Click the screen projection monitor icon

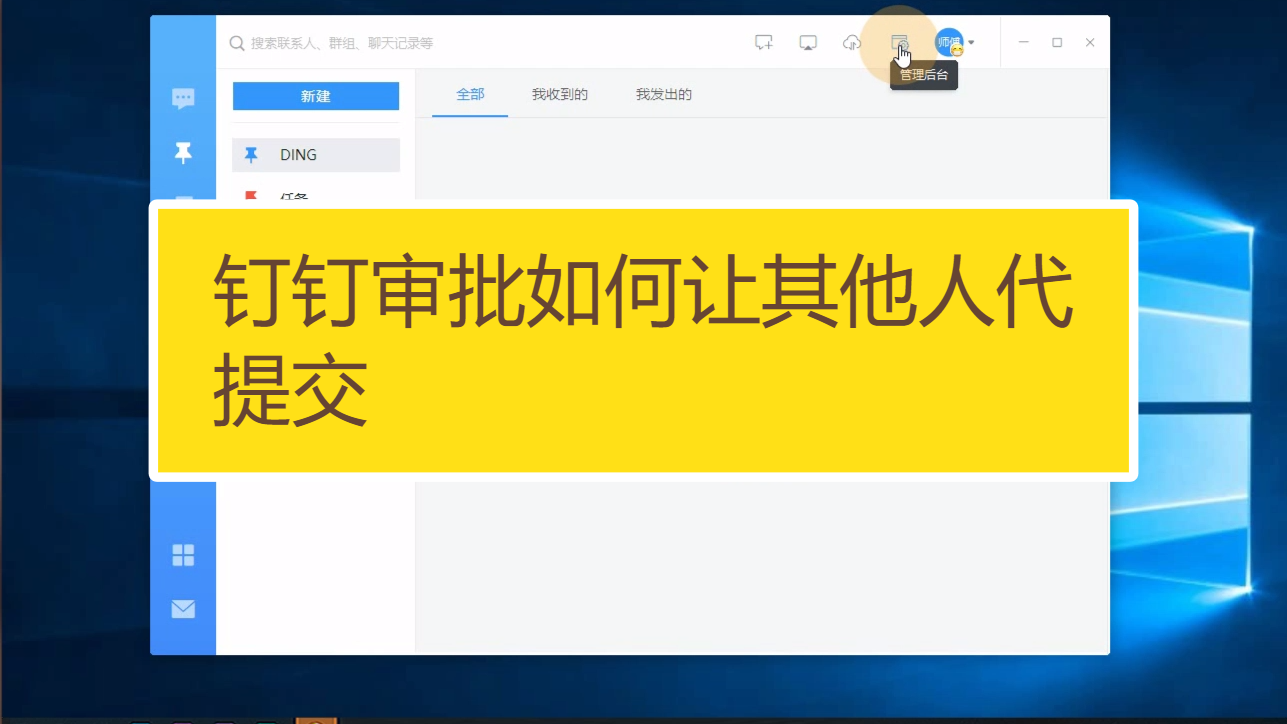(x=808, y=43)
